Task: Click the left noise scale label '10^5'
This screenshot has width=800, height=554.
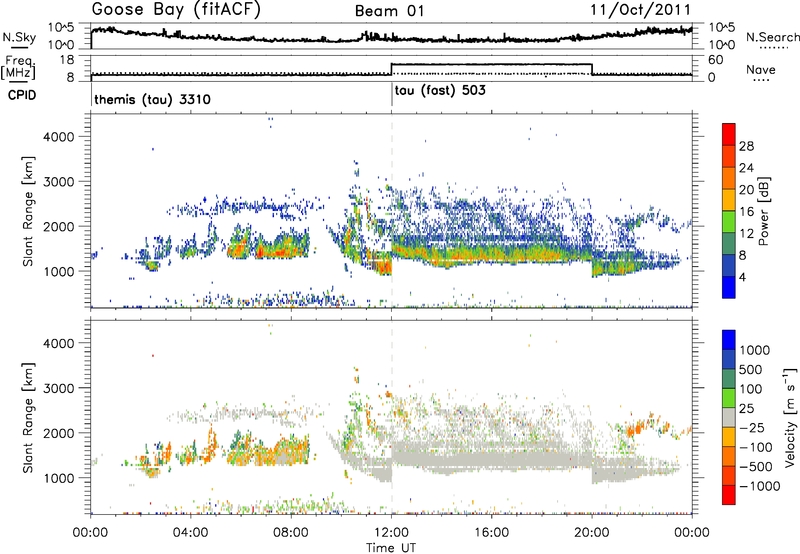Action: click(x=61, y=27)
